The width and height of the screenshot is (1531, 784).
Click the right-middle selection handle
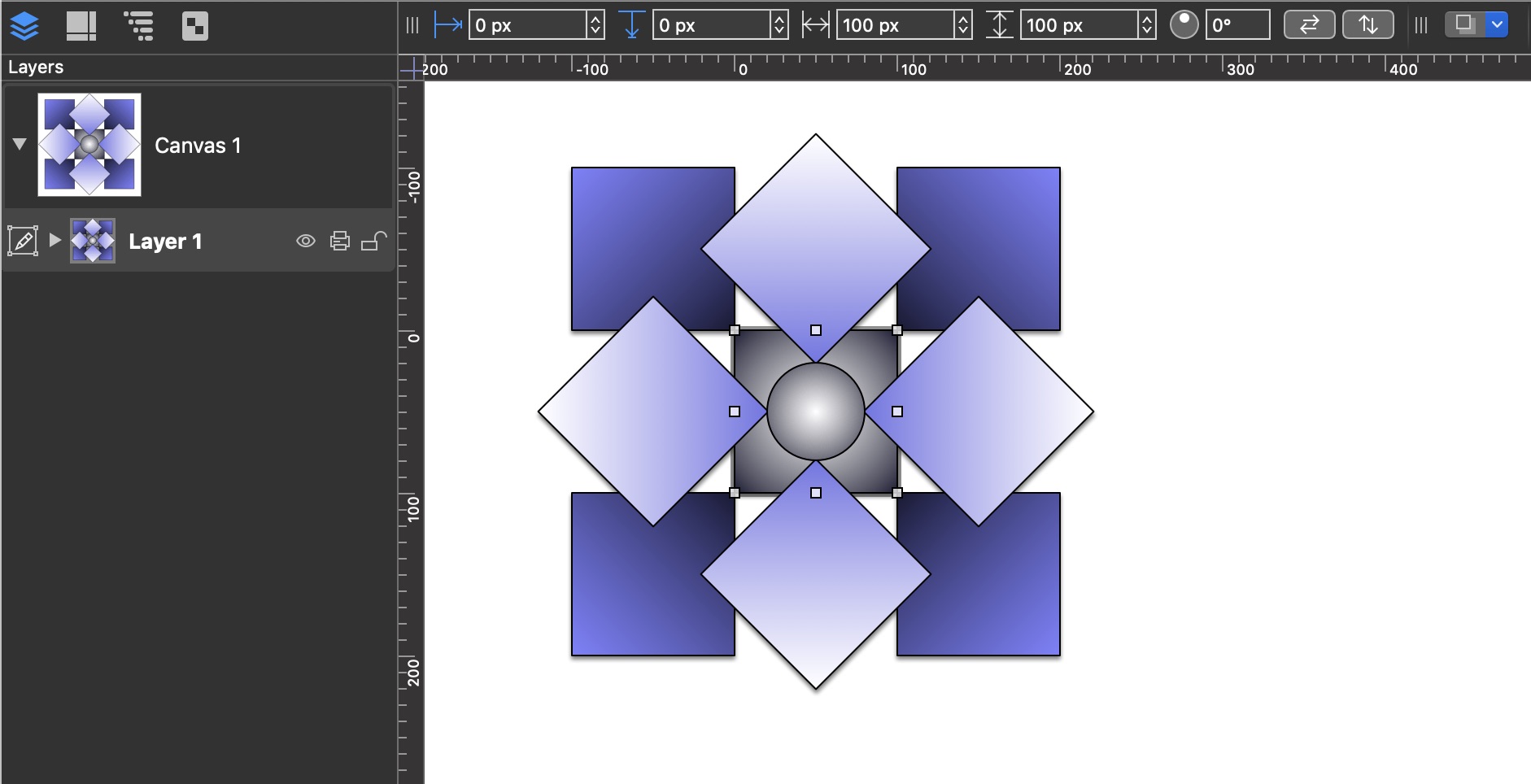tap(897, 412)
